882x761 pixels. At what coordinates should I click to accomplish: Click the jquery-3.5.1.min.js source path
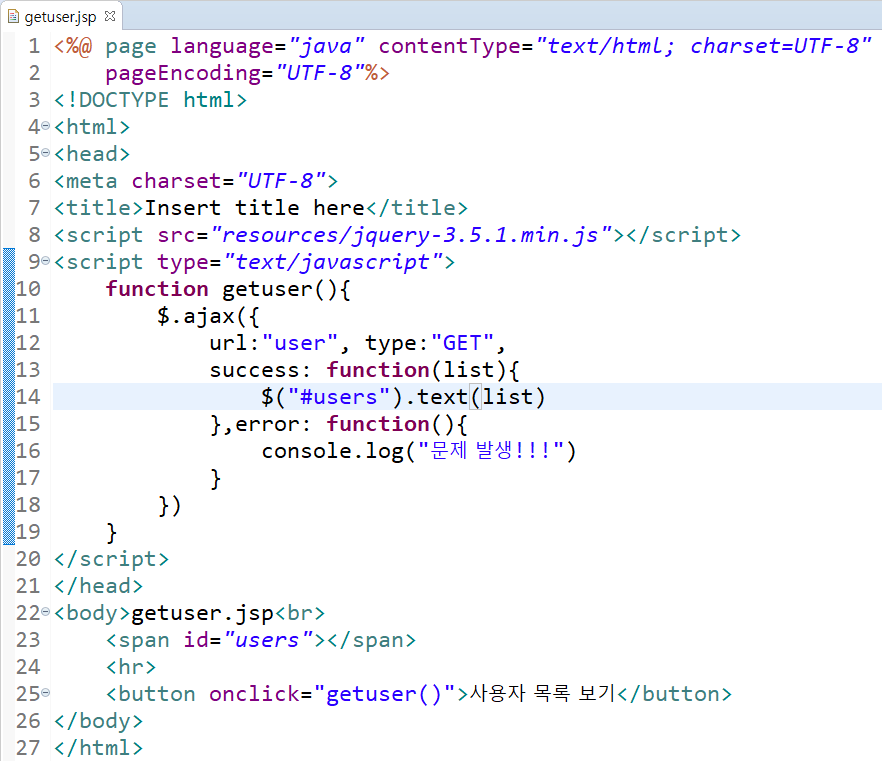(x=412, y=235)
